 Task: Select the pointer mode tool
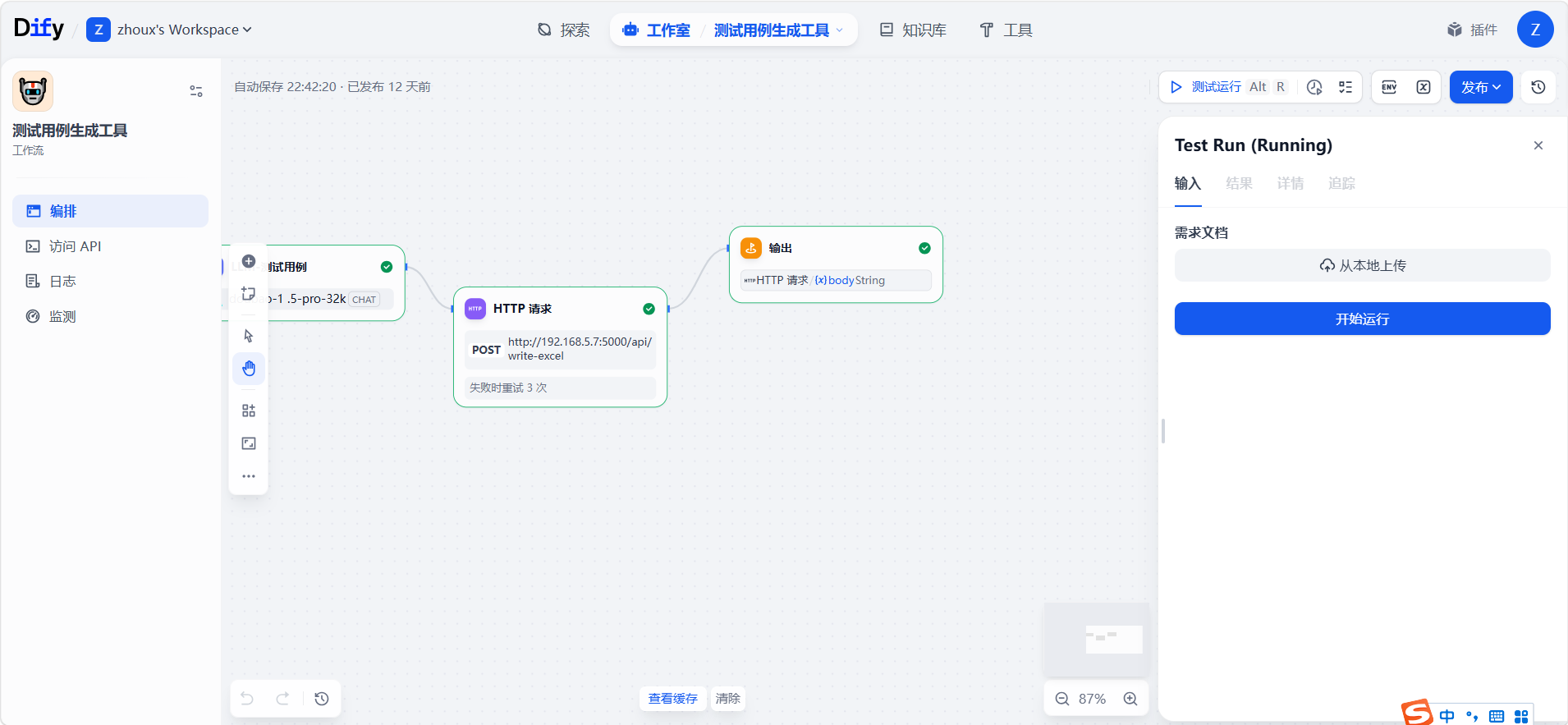click(x=249, y=336)
